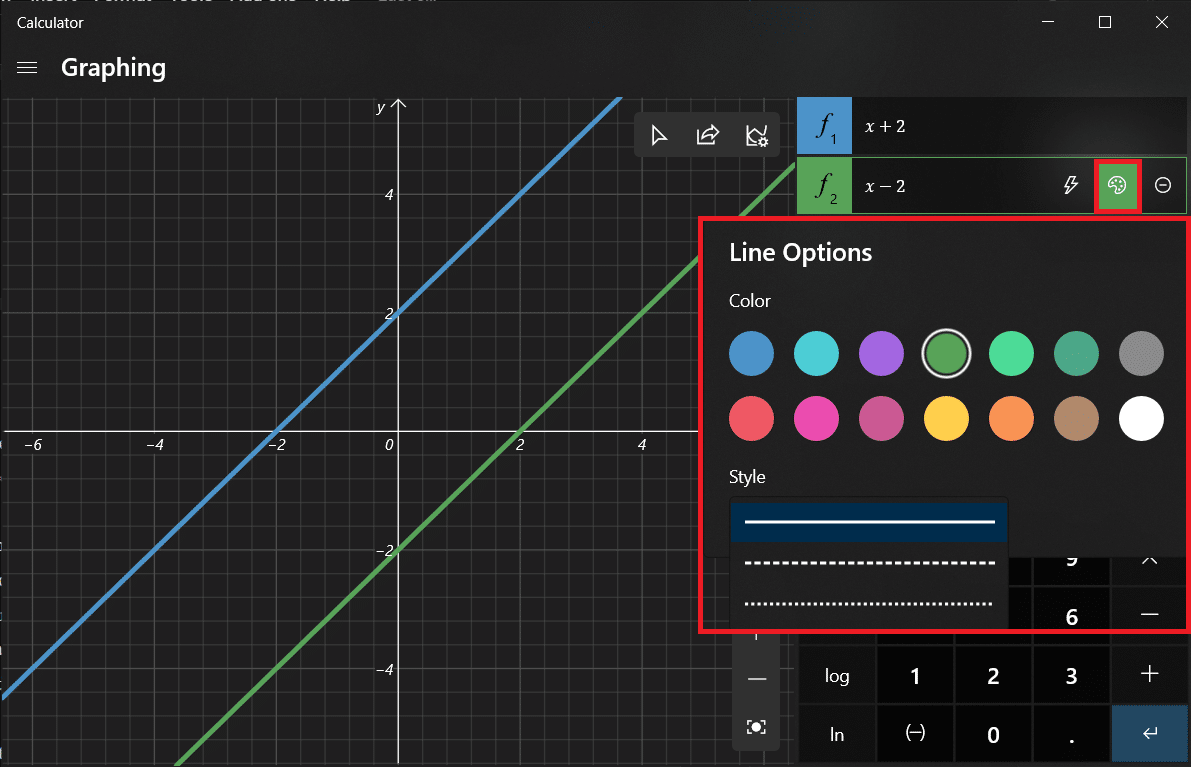1191x767 pixels.
Task: Choose the blue color swatch
Action: click(x=751, y=353)
